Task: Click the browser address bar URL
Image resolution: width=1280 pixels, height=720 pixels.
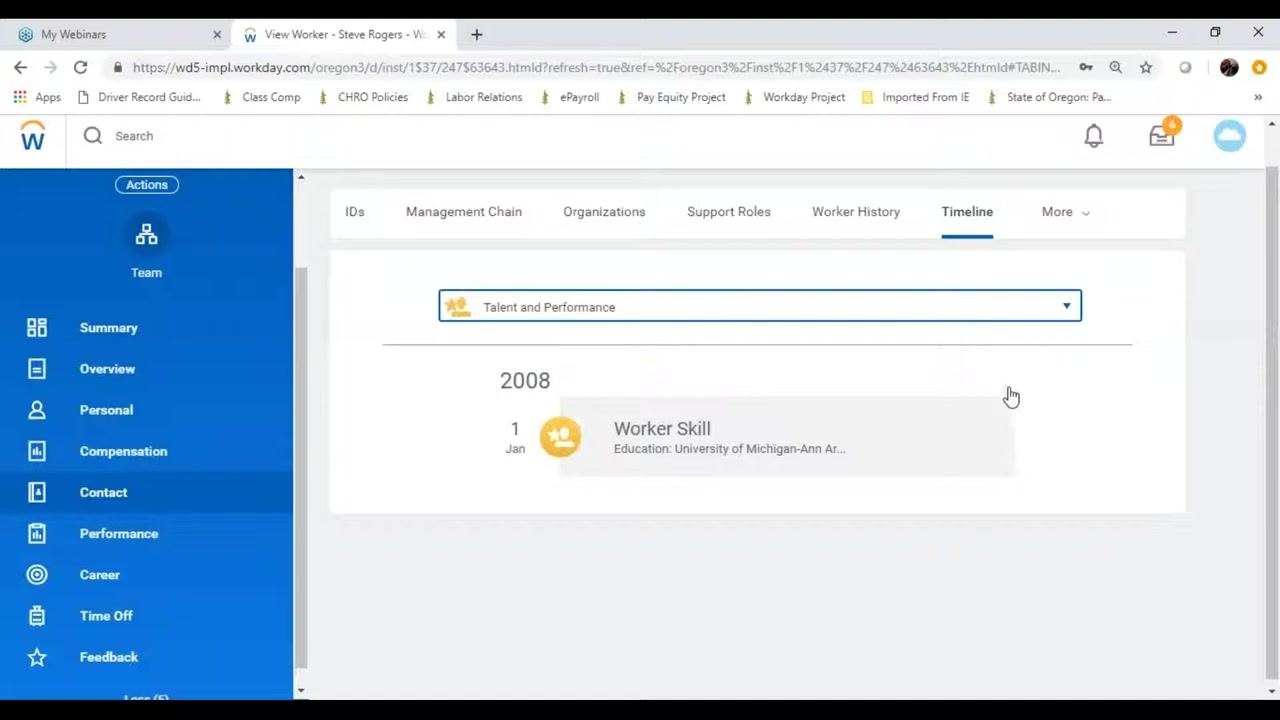Action: pyautogui.click(x=596, y=68)
